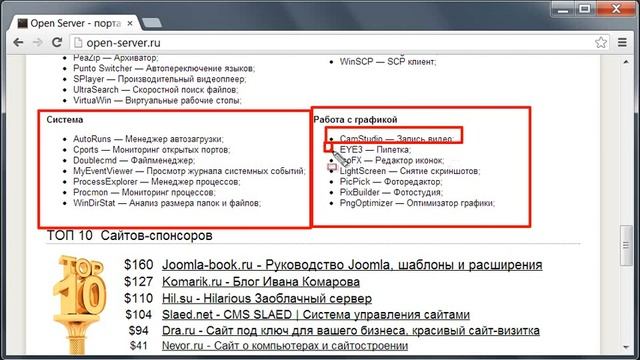The width and height of the screenshot is (640, 360).
Task: Click the MyEventViewer list item
Action: click(x=189, y=171)
